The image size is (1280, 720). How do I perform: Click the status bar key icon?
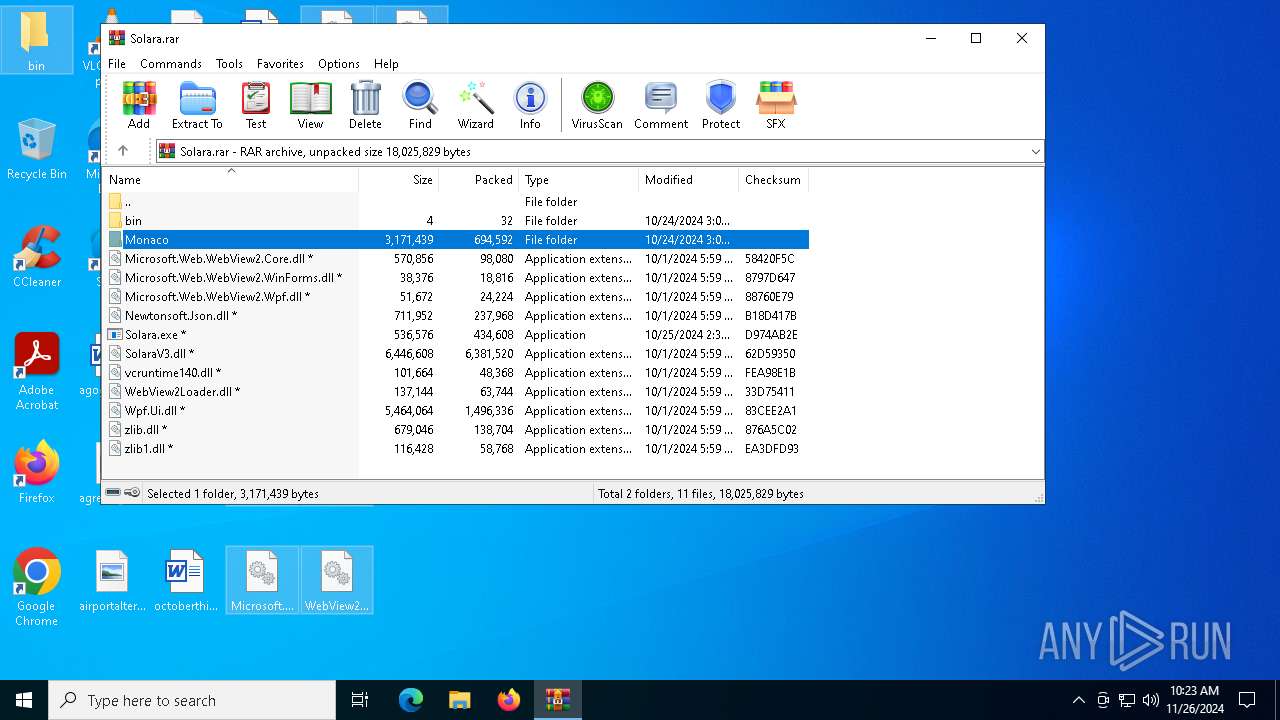pos(132,493)
